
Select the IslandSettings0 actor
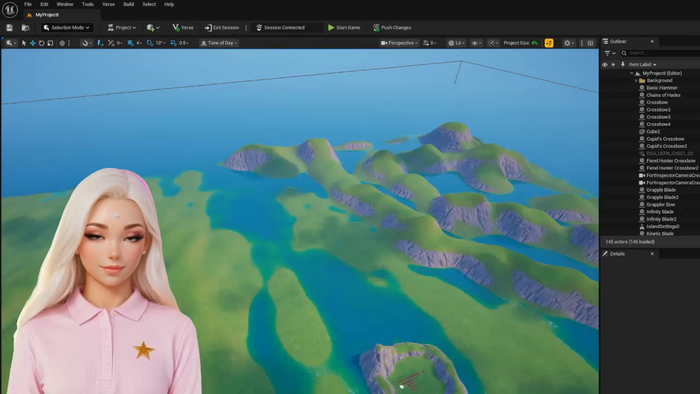coord(662,227)
